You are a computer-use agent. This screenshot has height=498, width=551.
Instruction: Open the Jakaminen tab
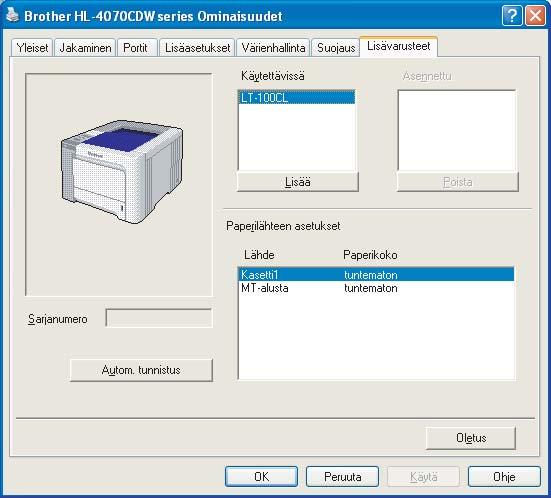pyautogui.click(x=85, y=47)
